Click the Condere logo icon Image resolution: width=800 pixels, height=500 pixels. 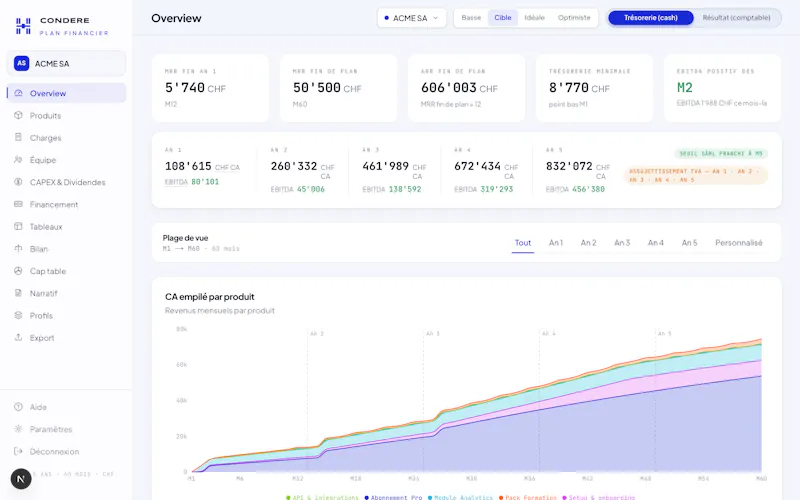tap(23, 26)
